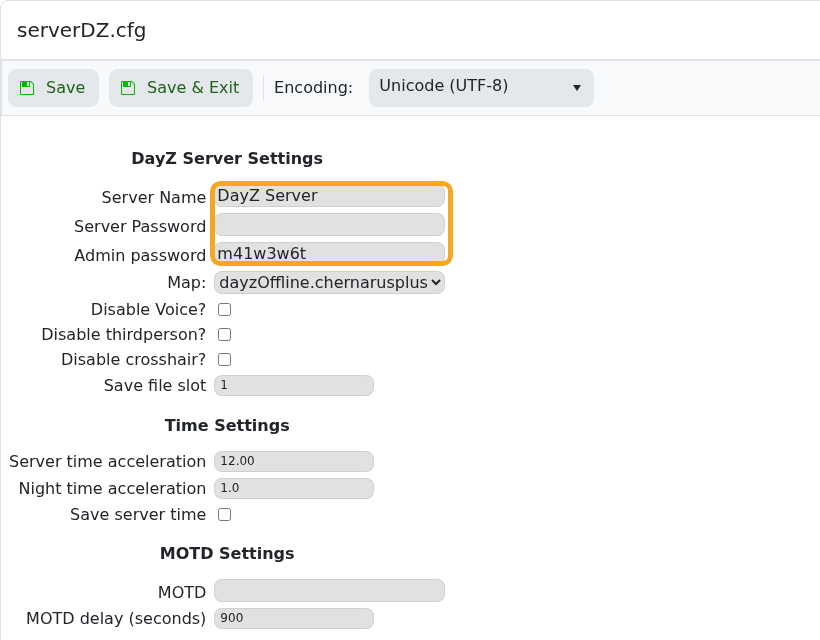Click the Server Name input field

pos(329,196)
